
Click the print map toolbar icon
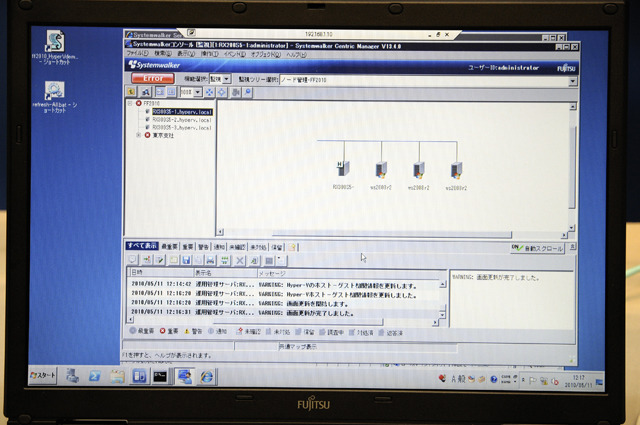point(236,92)
